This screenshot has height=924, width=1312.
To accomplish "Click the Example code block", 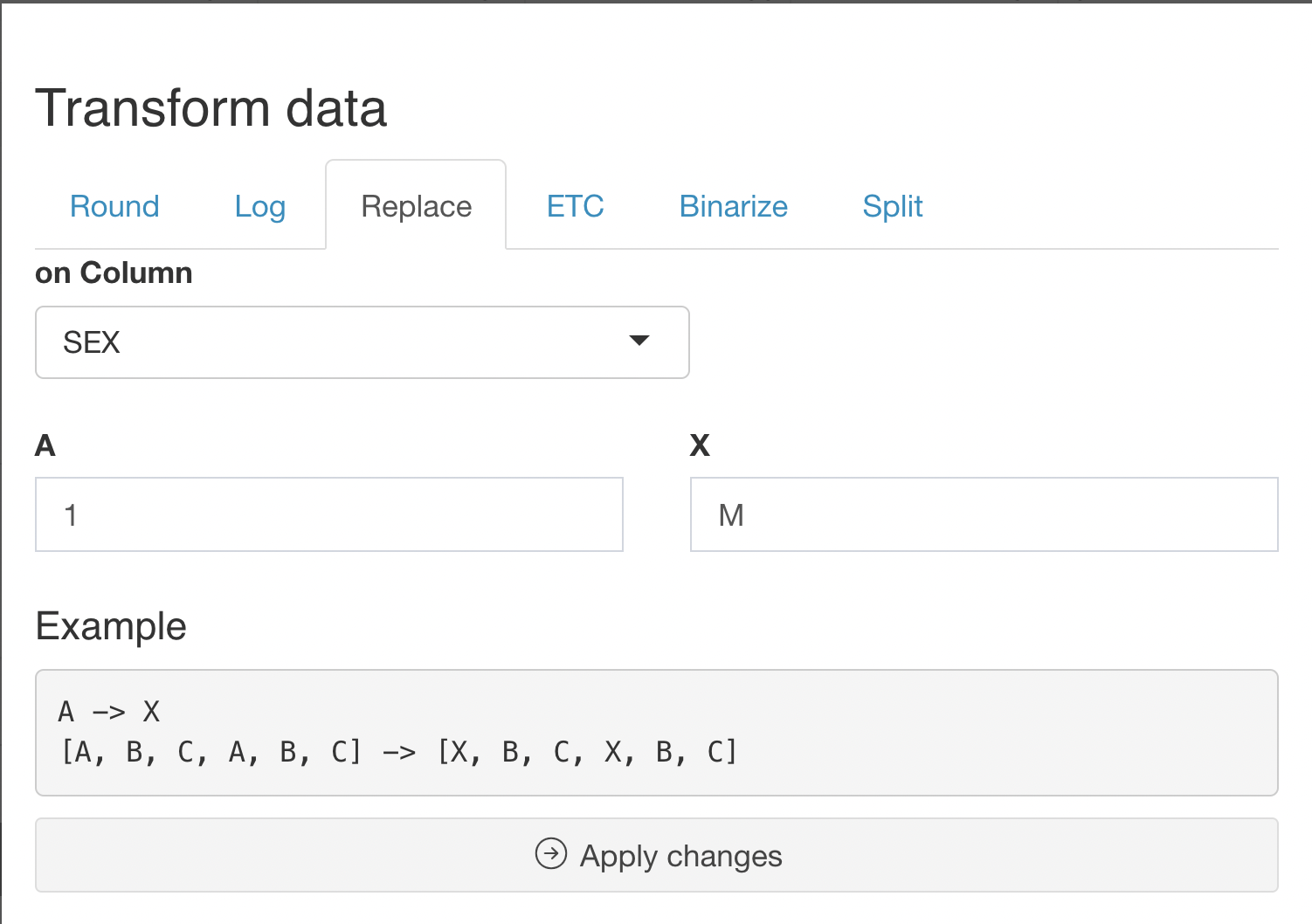I will 657,733.
